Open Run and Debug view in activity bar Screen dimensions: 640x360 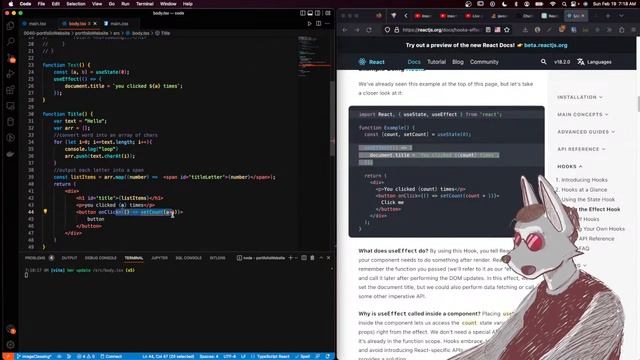pos(11,74)
